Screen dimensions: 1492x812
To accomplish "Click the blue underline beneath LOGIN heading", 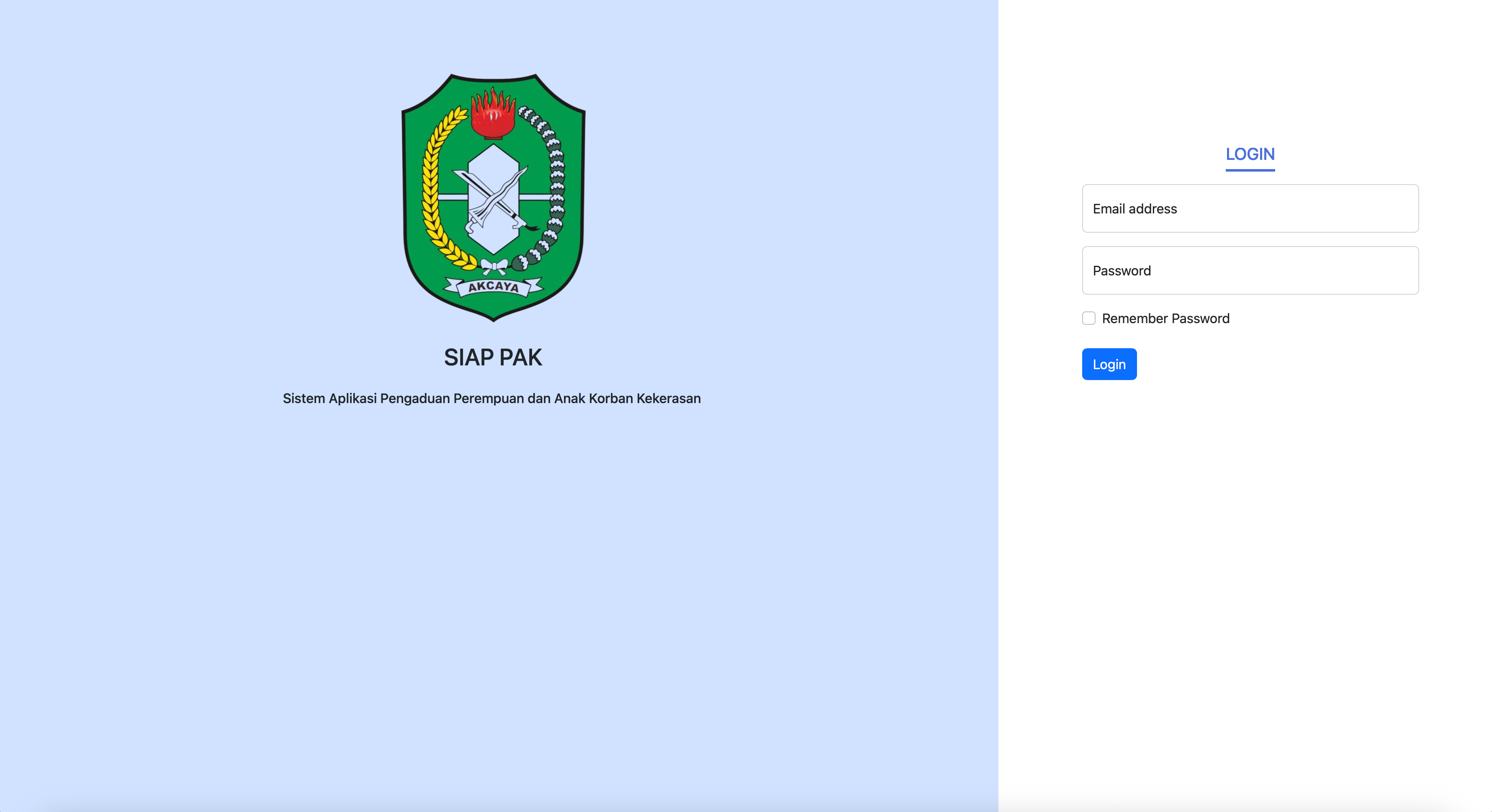I will click(x=1250, y=170).
